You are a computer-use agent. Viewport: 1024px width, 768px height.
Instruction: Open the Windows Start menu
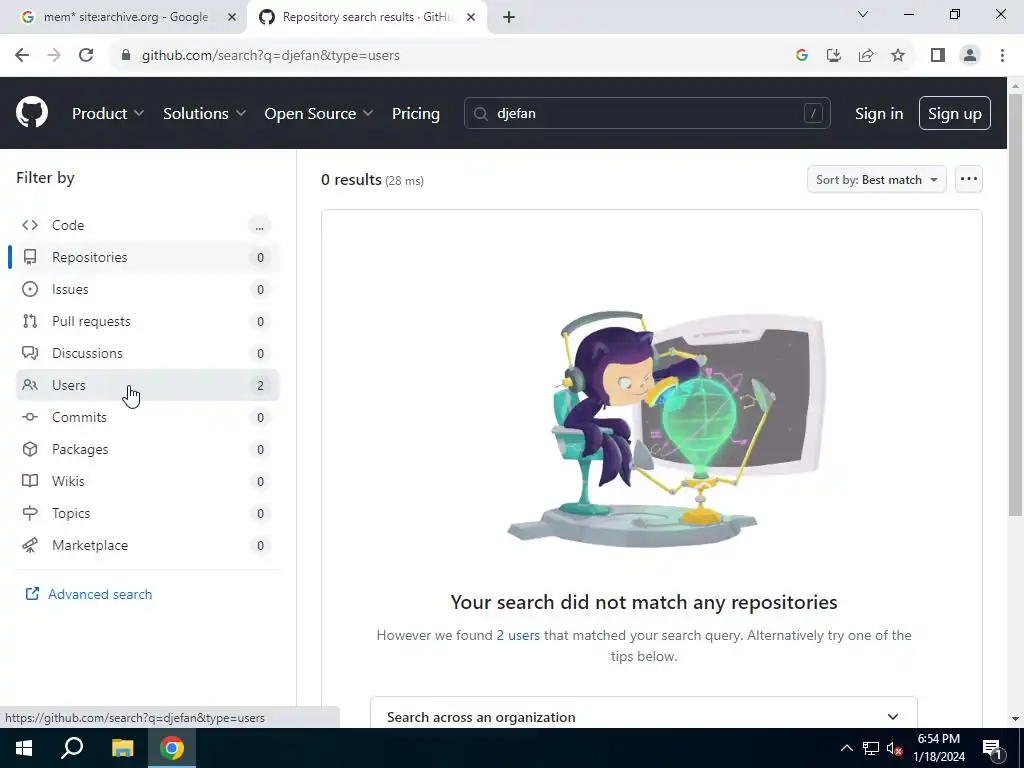24,748
